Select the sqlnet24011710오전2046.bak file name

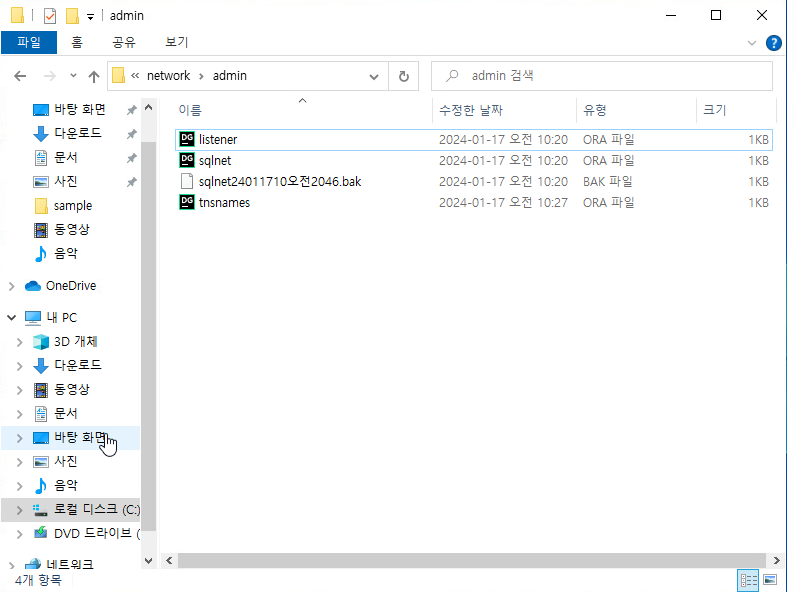tap(280, 181)
